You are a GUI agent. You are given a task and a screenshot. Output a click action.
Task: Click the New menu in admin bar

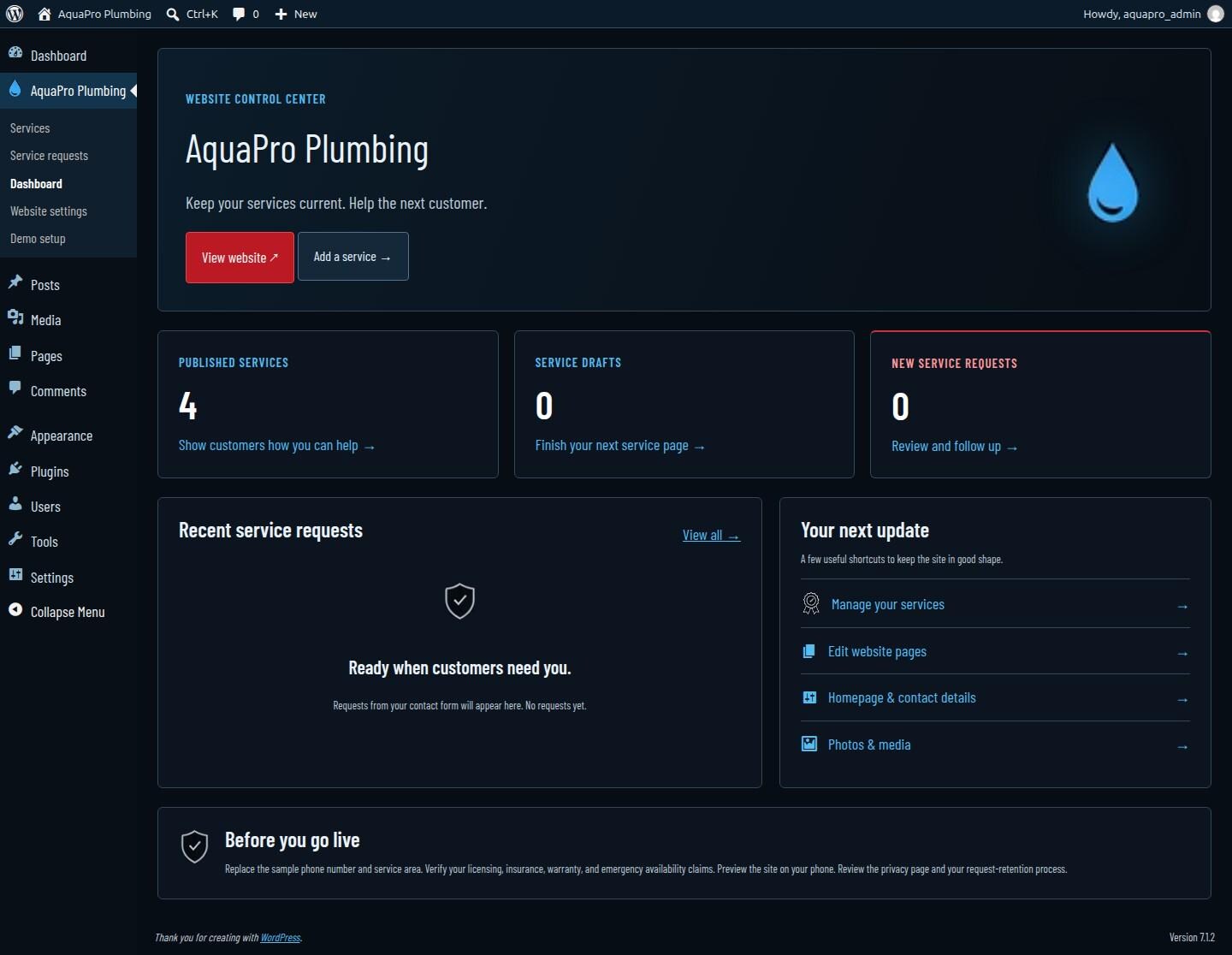[x=296, y=14]
